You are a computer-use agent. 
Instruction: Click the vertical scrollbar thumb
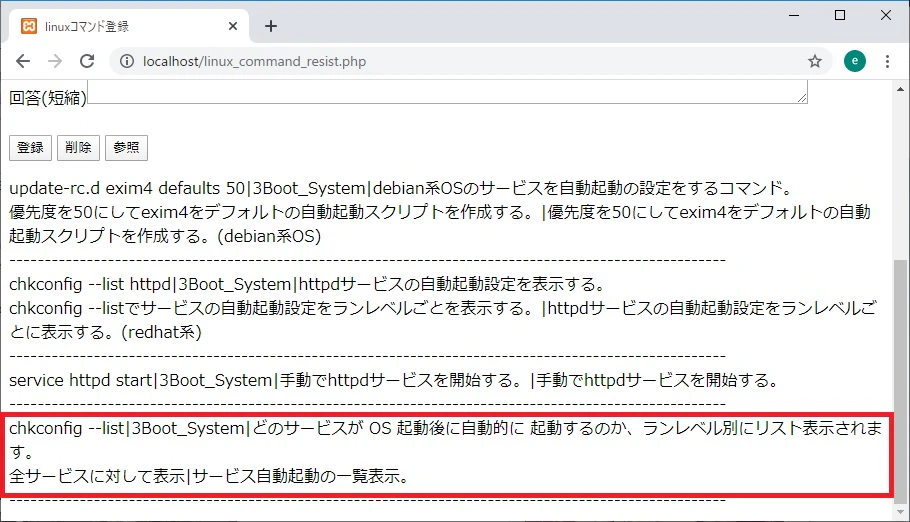[900, 381]
